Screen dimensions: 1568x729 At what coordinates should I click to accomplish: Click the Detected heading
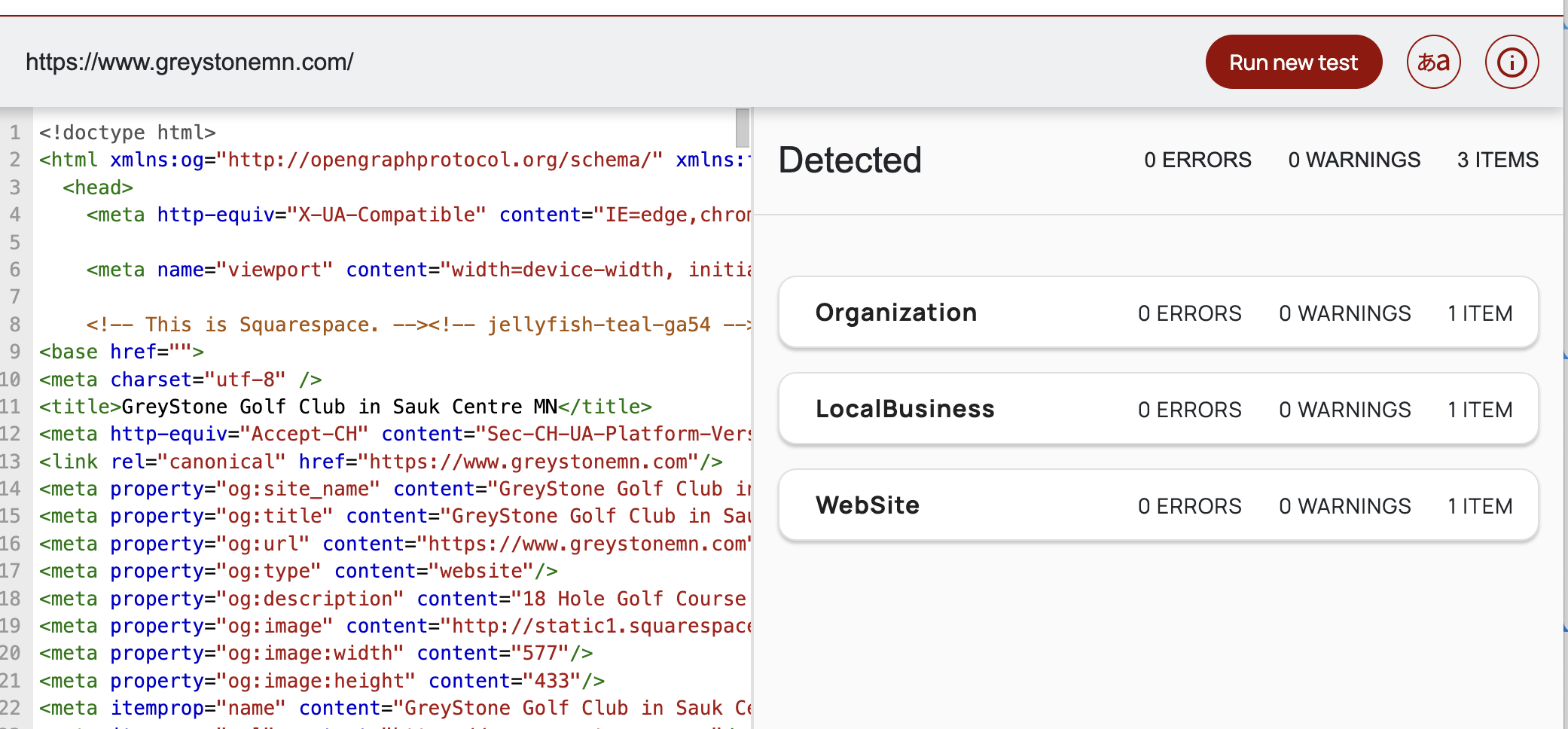click(850, 160)
